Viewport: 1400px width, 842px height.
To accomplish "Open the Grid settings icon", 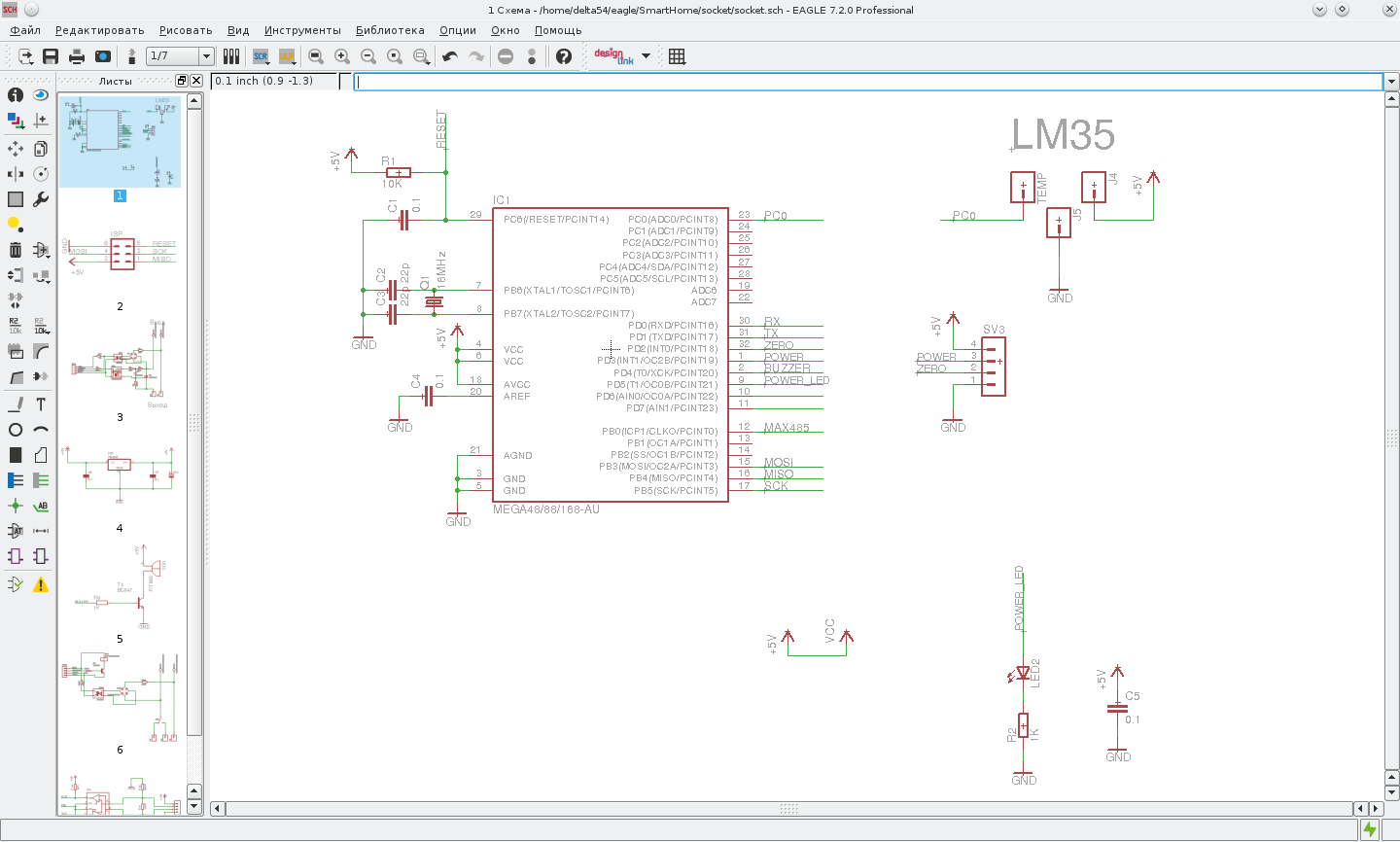I will [678, 56].
